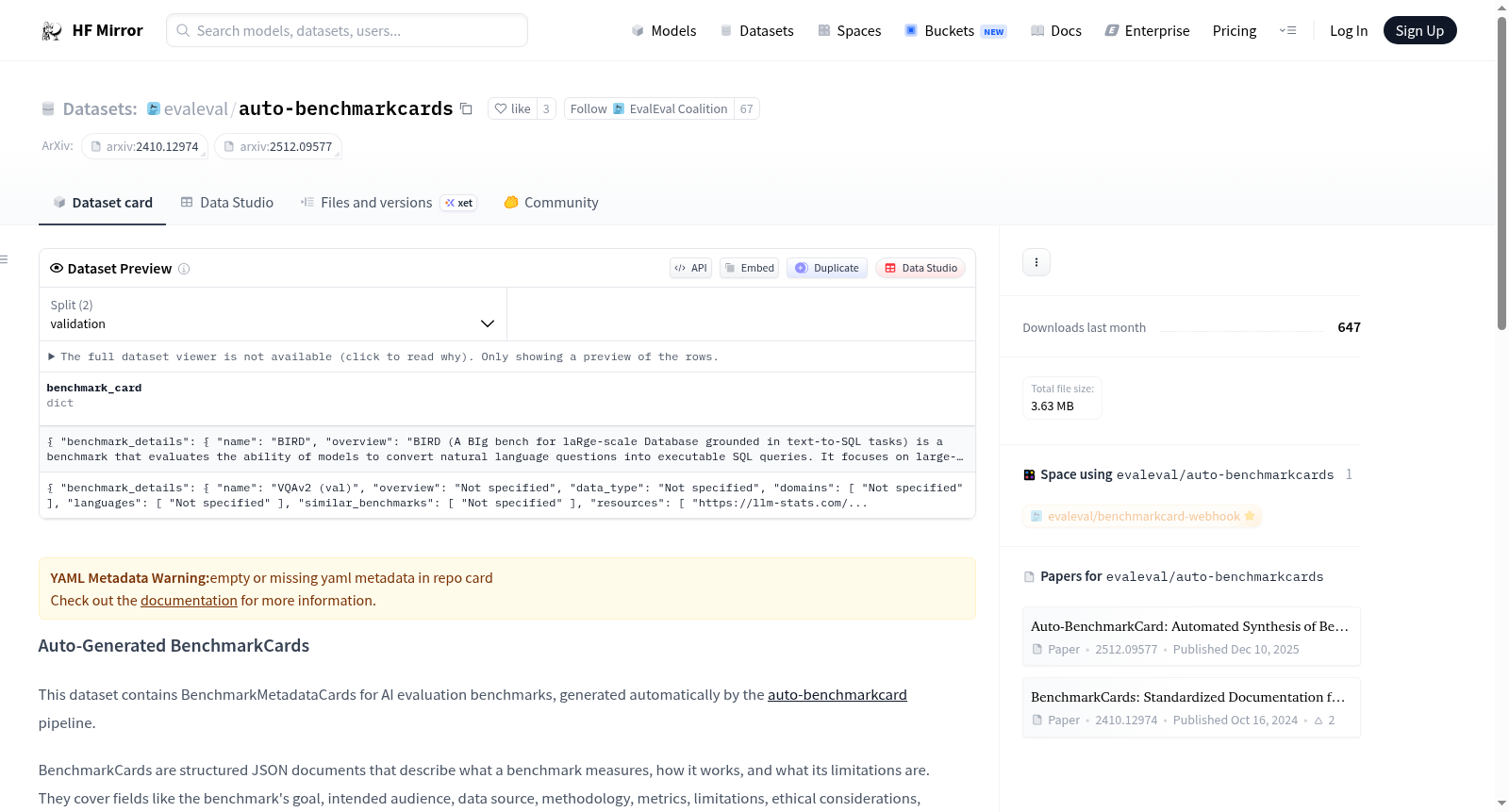This screenshot has height=812, width=1509.
Task: Click the info icon beside Dataset Preview
Action: pyautogui.click(x=184, y=269)
